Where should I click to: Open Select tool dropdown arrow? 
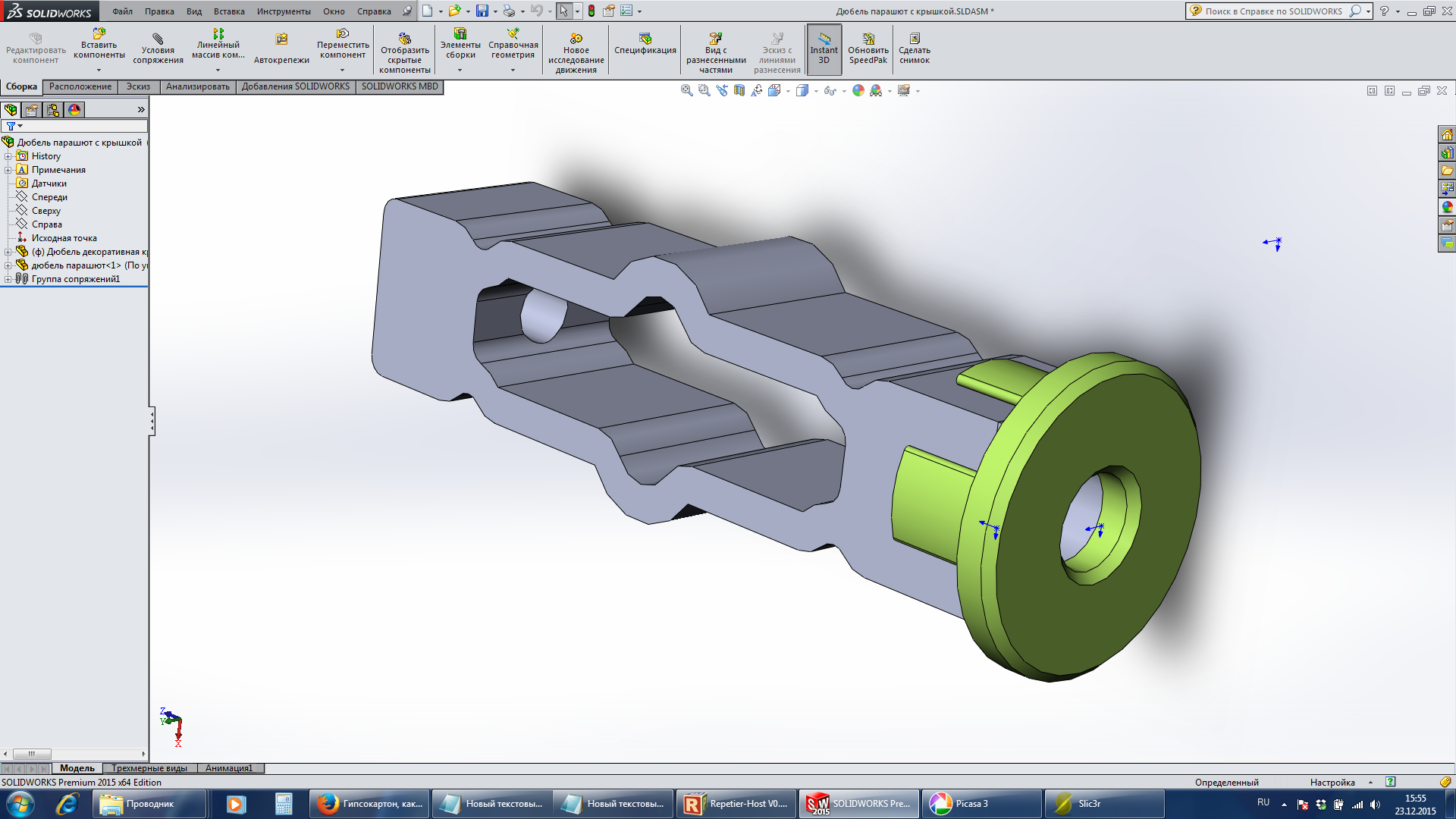(577, 11)
